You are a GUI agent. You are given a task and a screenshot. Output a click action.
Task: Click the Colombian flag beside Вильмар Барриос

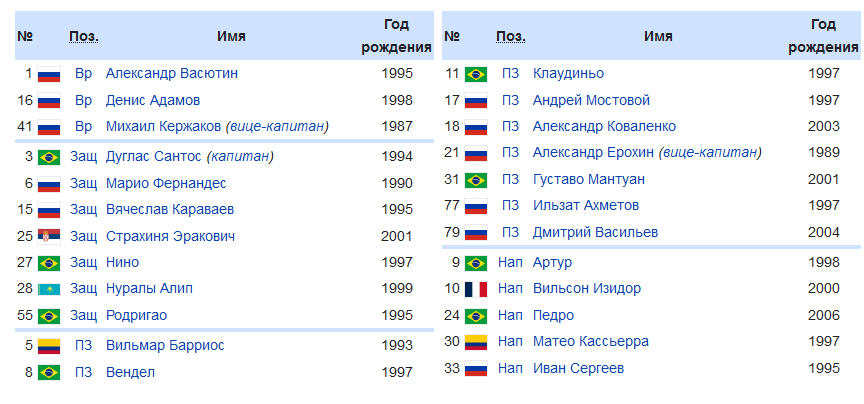click(49, 346)
